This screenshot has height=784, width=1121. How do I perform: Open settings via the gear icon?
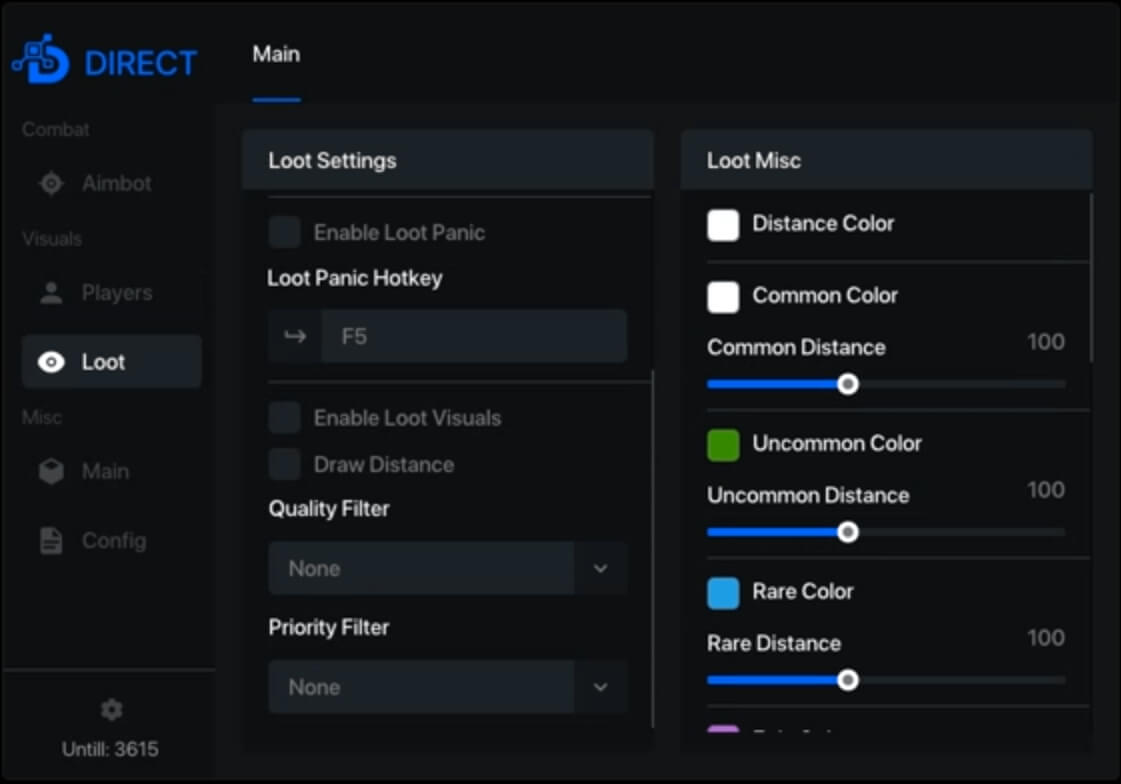click(111, 710)
